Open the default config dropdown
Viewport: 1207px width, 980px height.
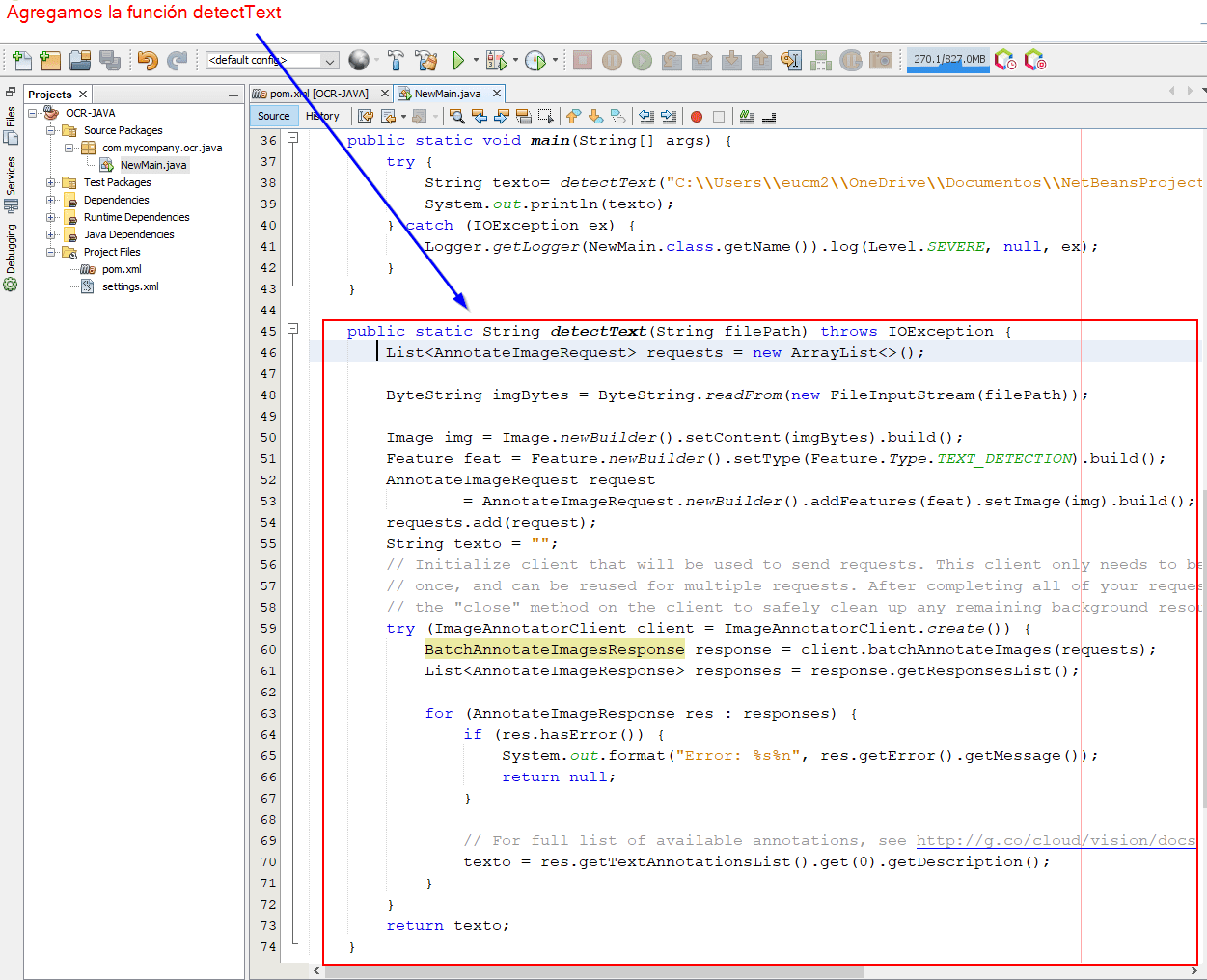tap(330, 61)
